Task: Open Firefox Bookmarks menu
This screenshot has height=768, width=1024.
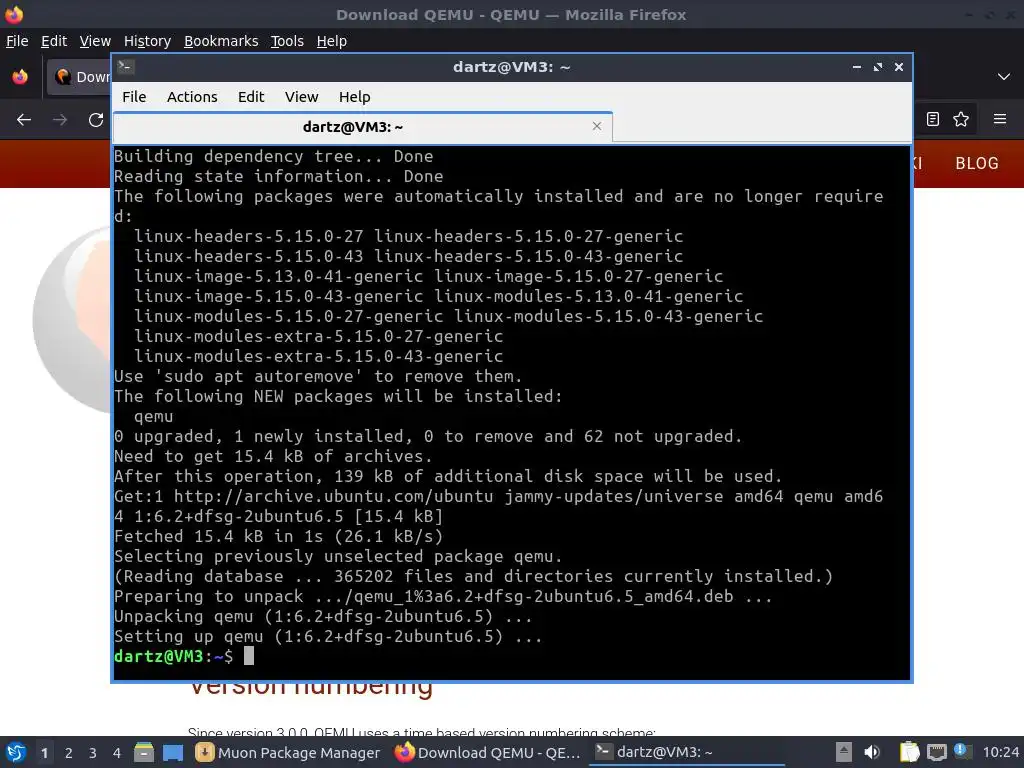Action: click(221, 41)
